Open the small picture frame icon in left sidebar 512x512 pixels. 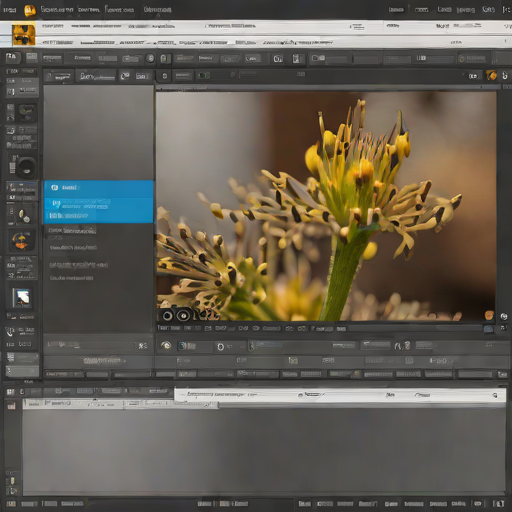pyautogui.click(x=22, y=297)
